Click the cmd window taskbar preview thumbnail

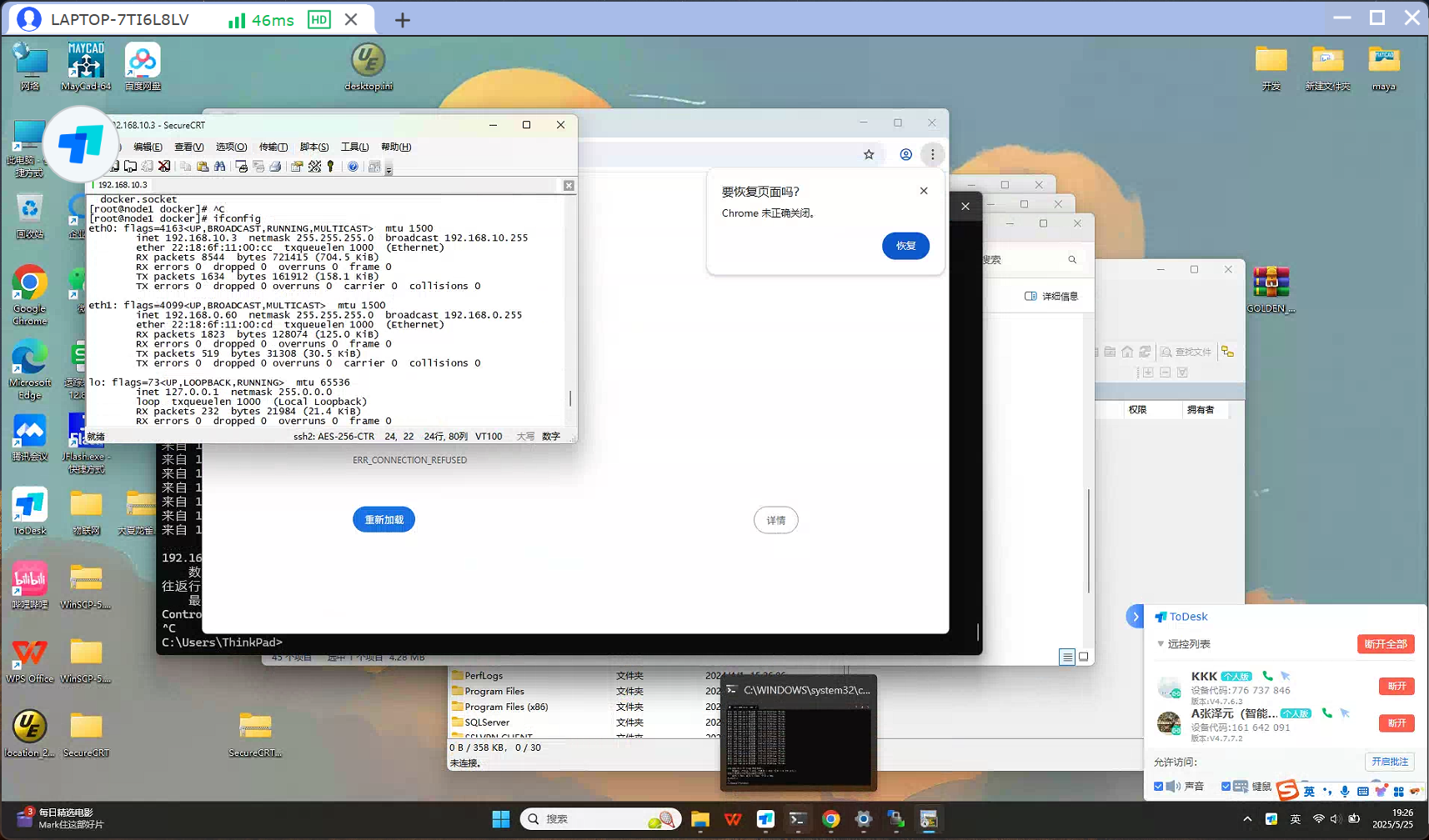point(798,733)
